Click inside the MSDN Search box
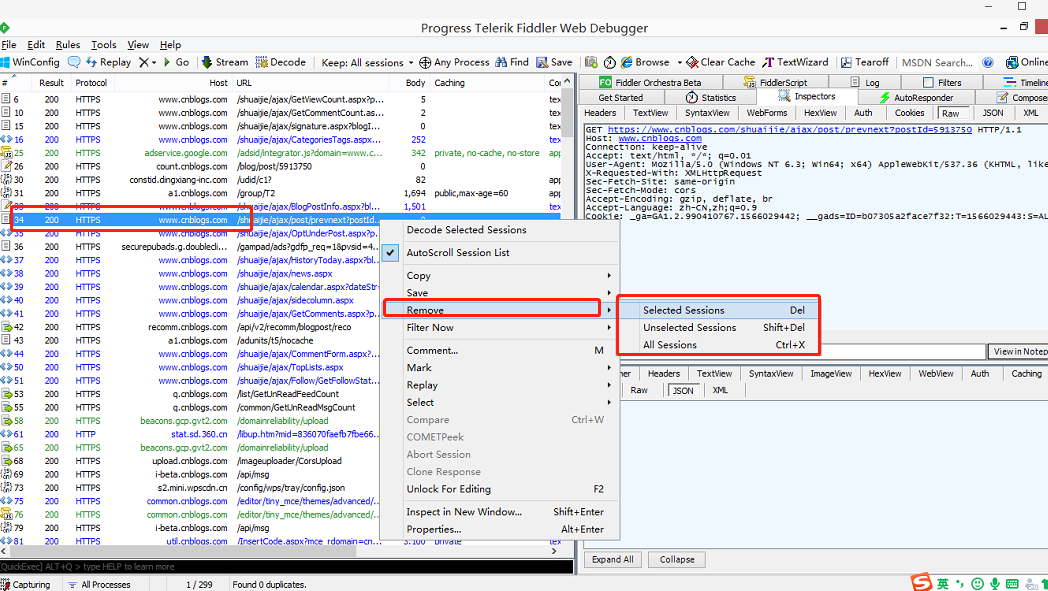This screenshot has height=591, width=1048. pos(937,63)
